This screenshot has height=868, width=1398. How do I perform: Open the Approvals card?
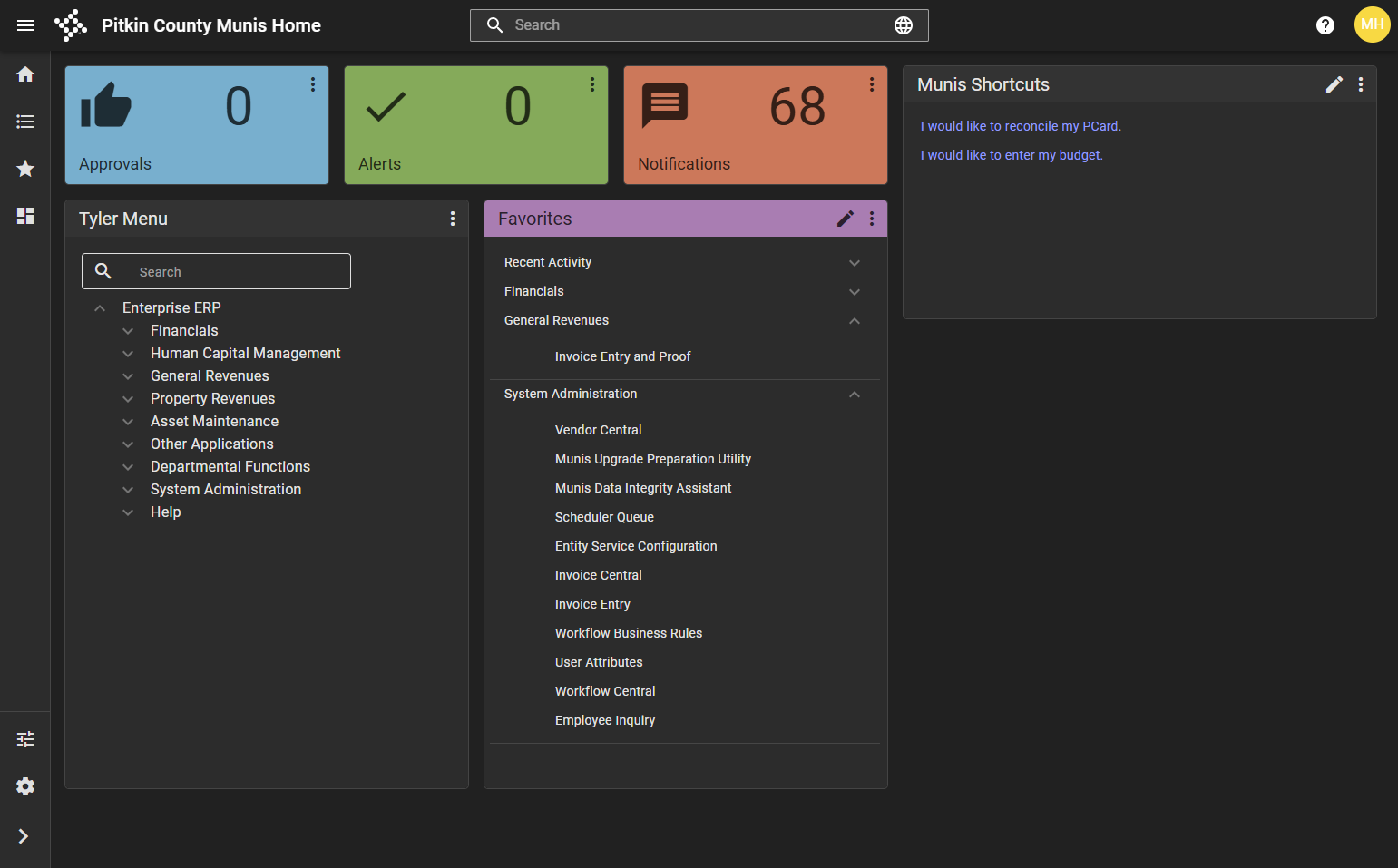click(x=197, y=125)
